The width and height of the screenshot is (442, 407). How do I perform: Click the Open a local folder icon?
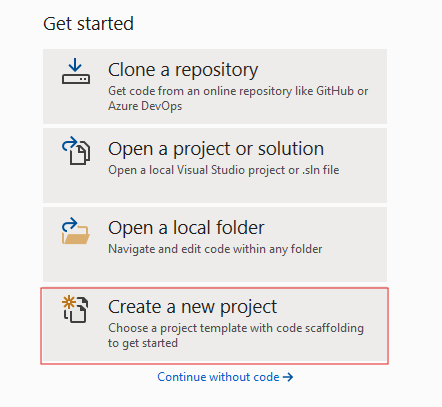tap(76, 231)
